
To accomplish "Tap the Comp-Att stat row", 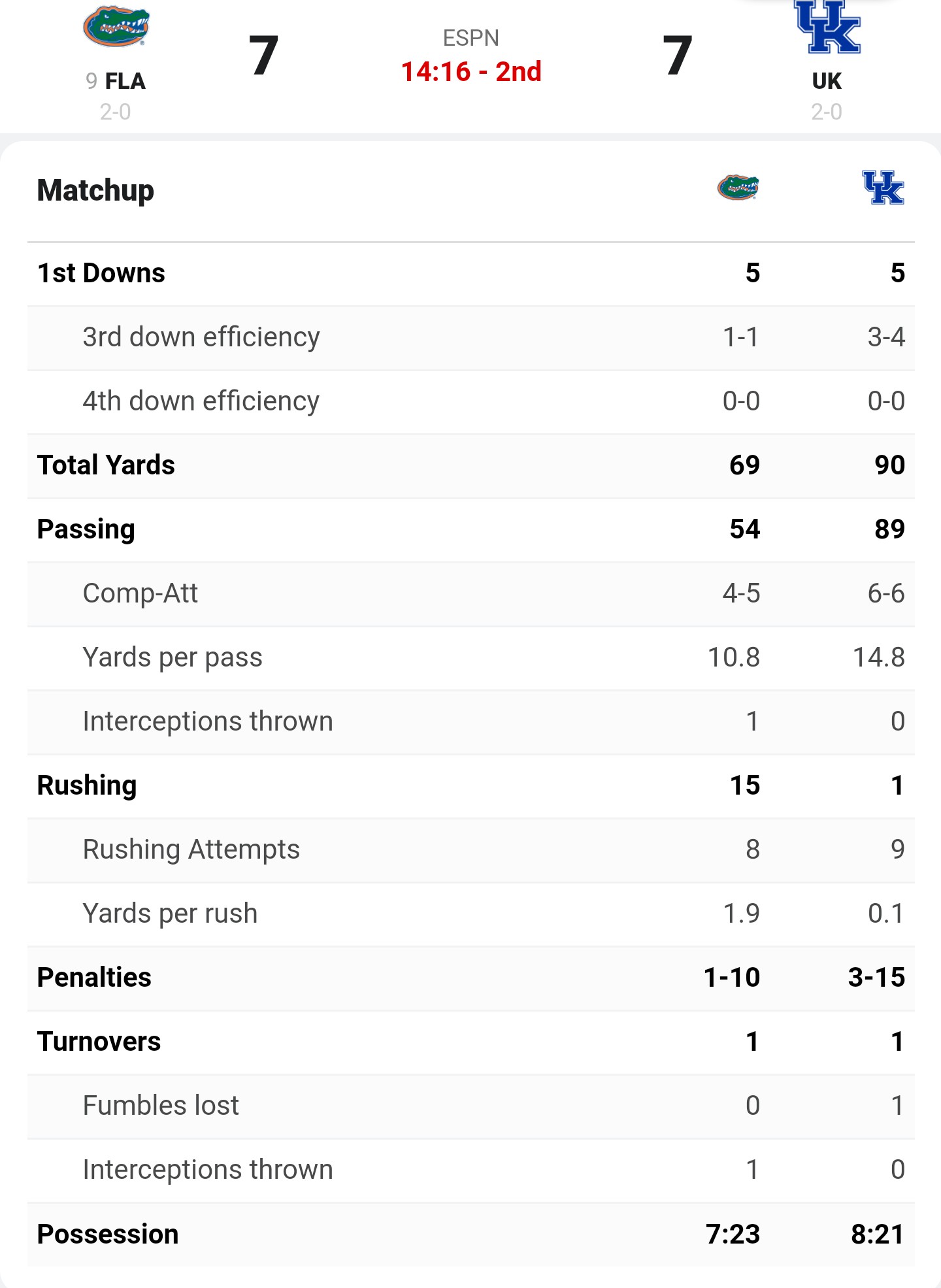I will (x=470, y=593).
